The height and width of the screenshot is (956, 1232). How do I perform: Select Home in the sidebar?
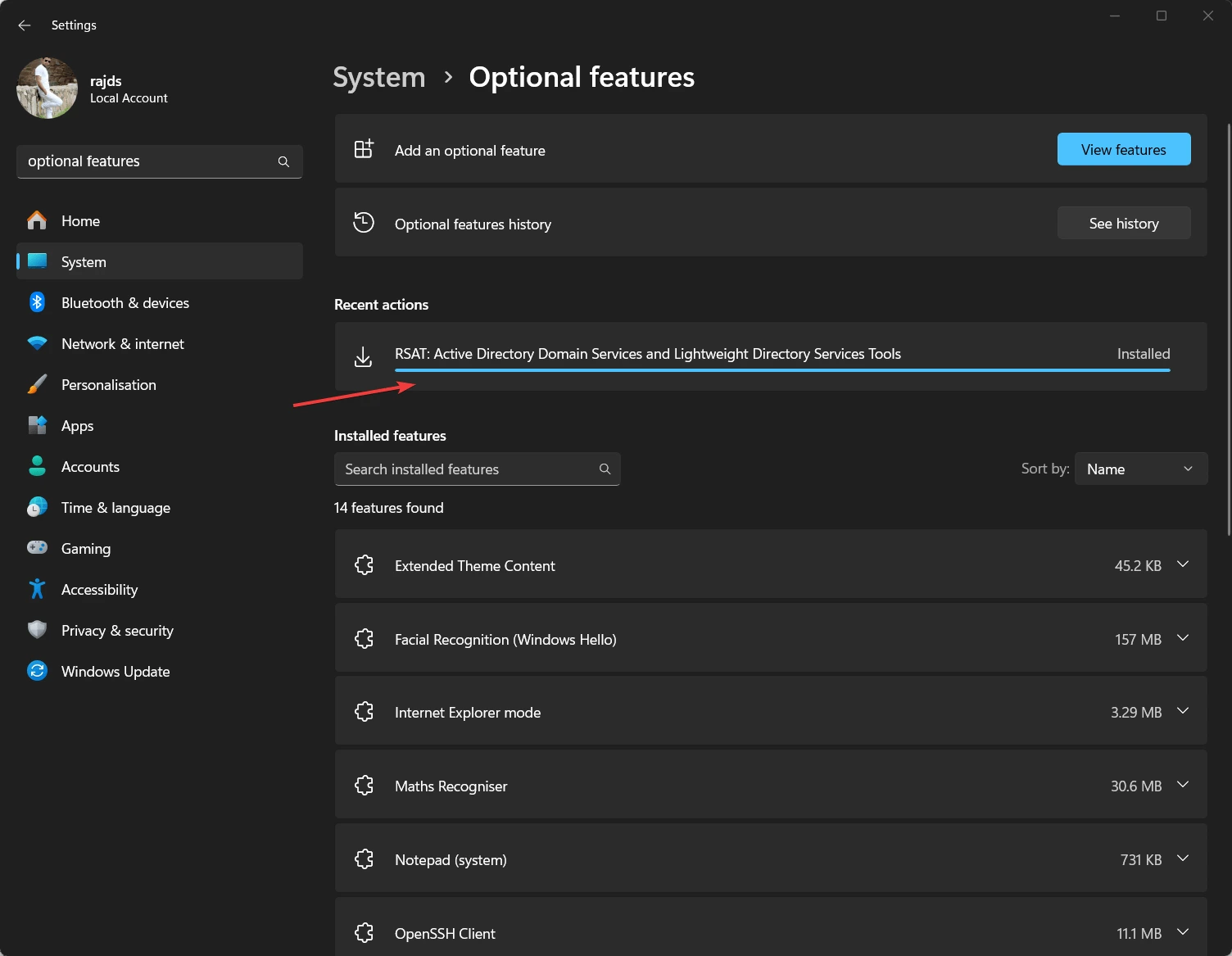click(x=160, y=220)
